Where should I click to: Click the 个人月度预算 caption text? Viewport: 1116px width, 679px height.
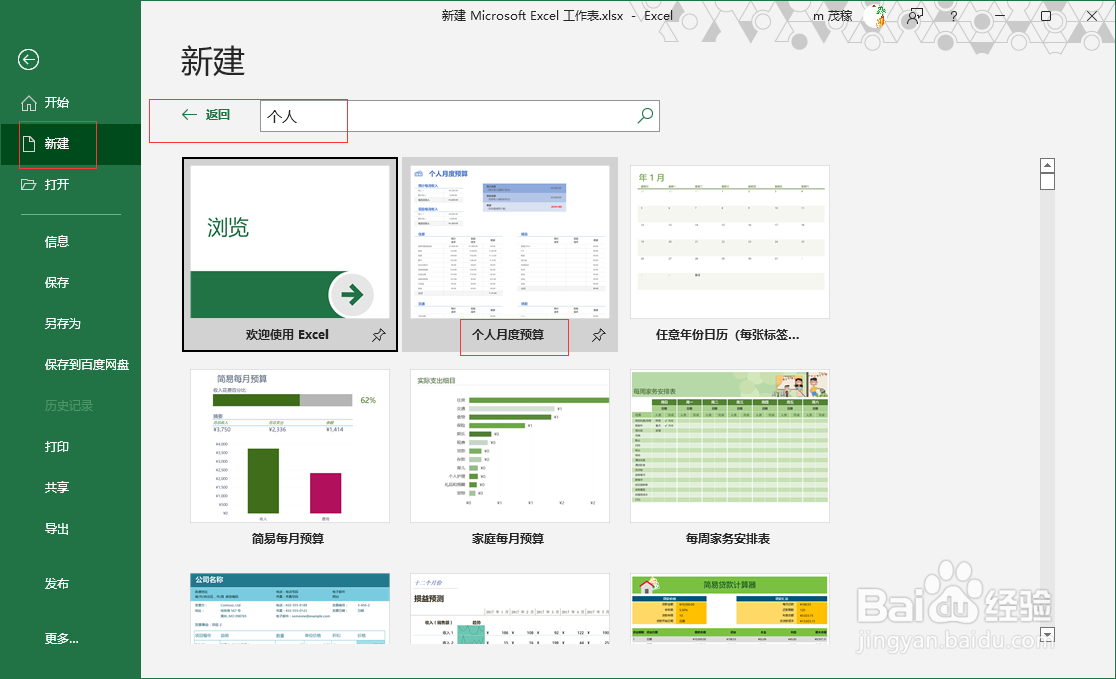coord(508,335)
